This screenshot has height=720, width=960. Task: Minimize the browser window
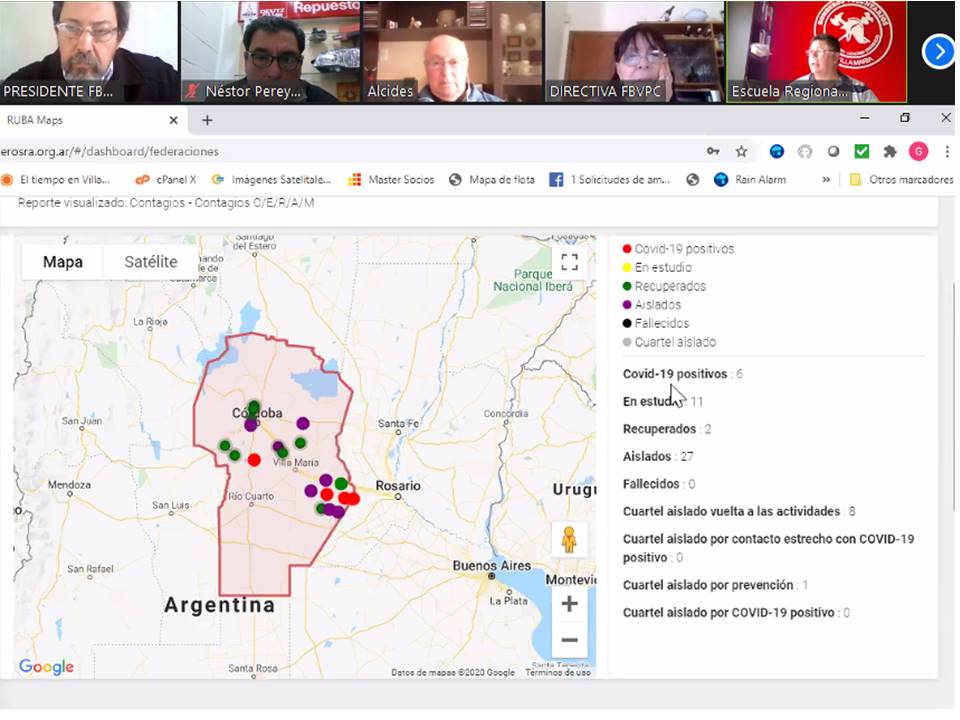coord(864,118)
